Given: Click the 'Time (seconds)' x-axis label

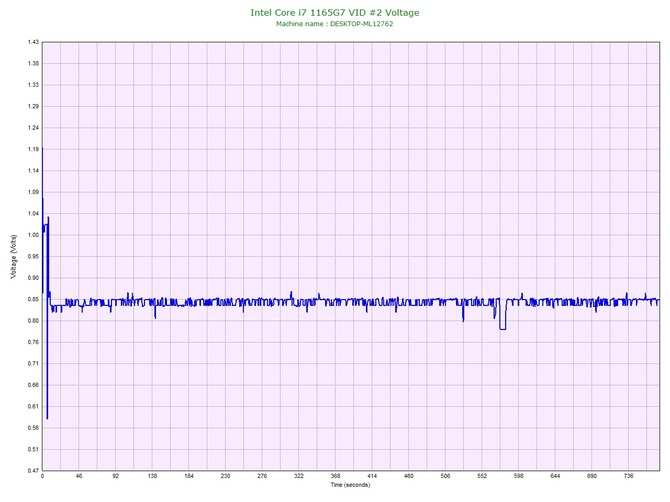Looking at the screenshot, I should (x=350, y=485).
